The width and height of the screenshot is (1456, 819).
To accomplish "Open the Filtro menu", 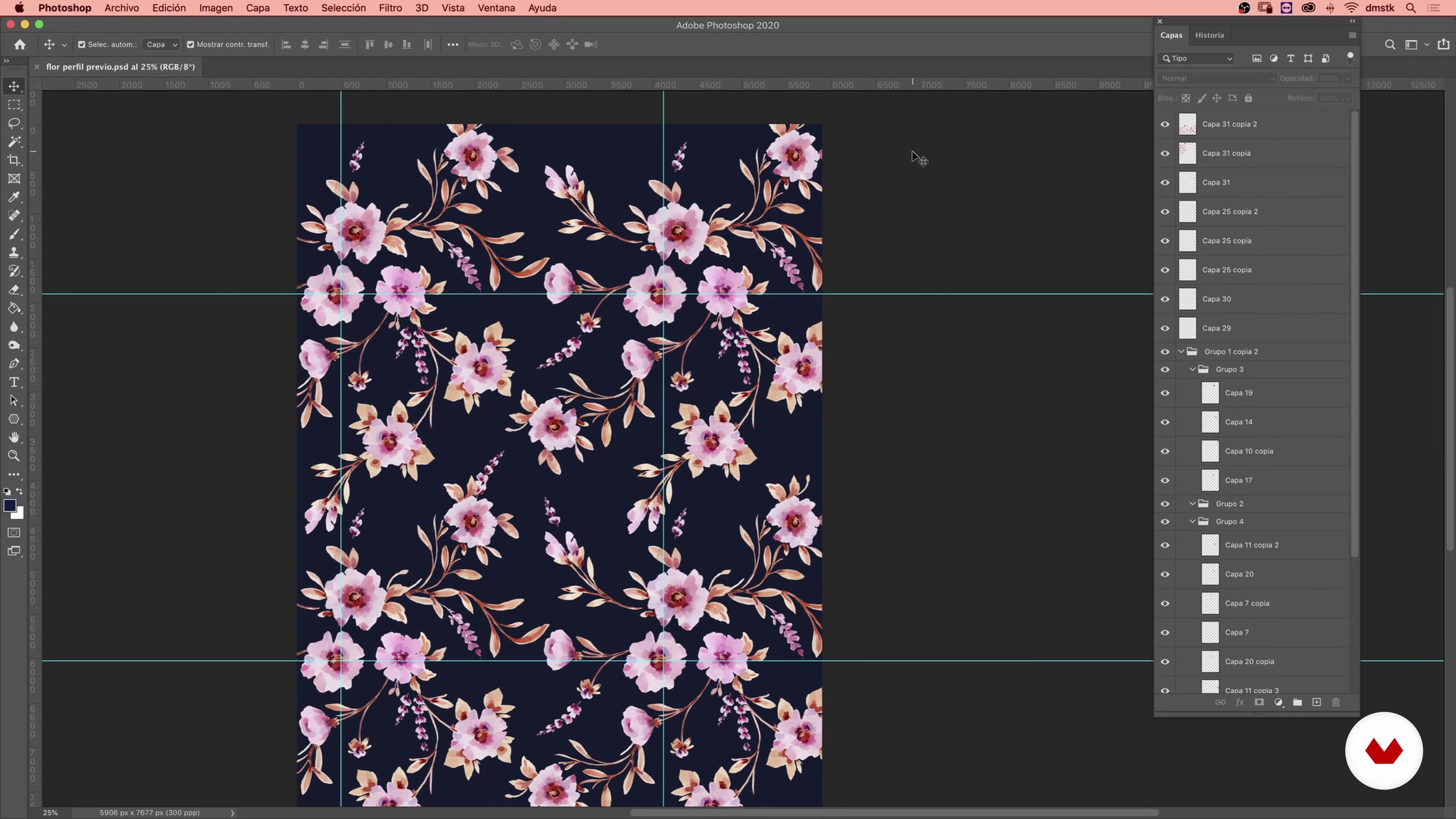I will (390, 8).
